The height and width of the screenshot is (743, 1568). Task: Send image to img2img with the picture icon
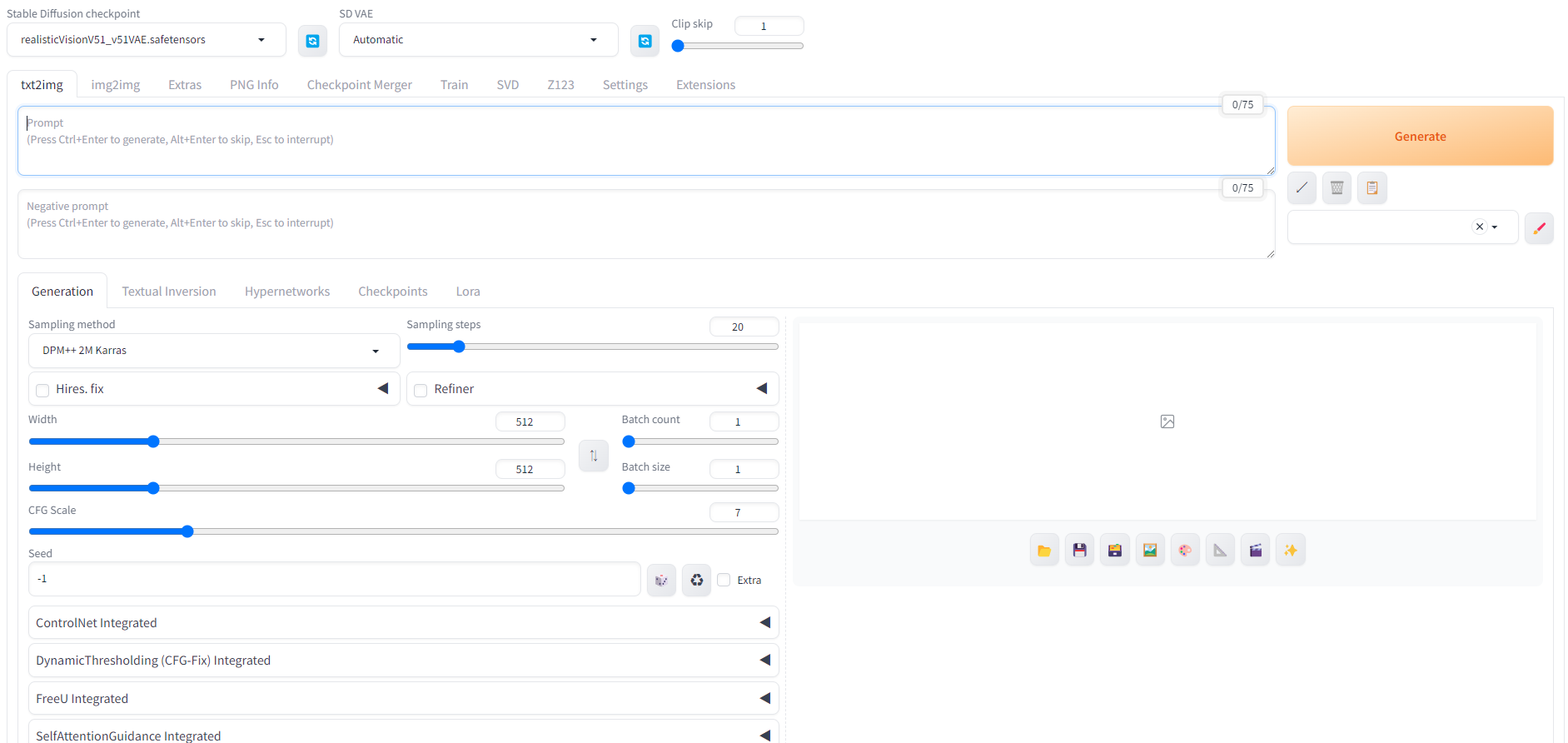coord(1150,550)
